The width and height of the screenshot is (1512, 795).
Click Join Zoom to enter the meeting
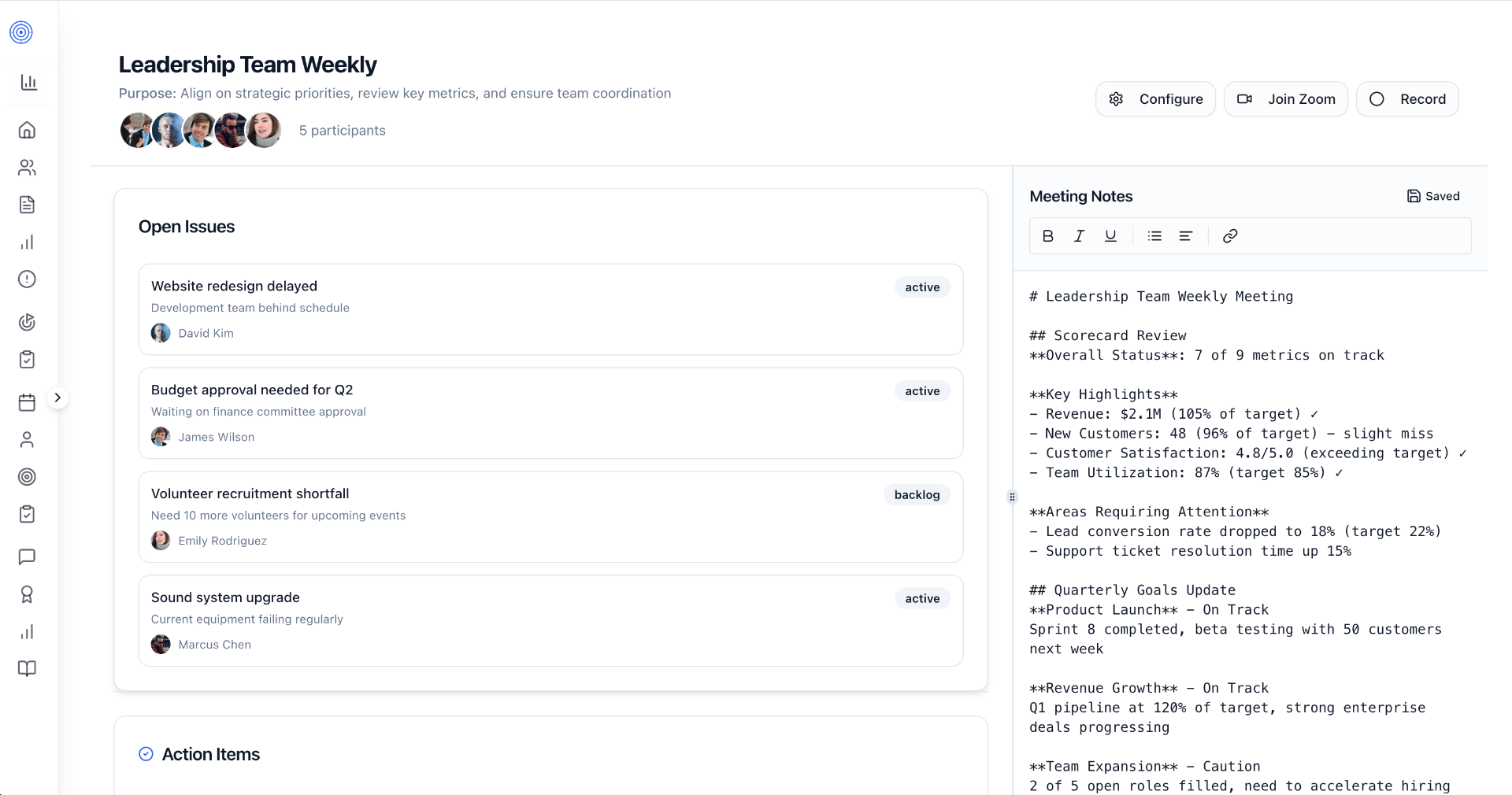click(x=1285, y=98)
